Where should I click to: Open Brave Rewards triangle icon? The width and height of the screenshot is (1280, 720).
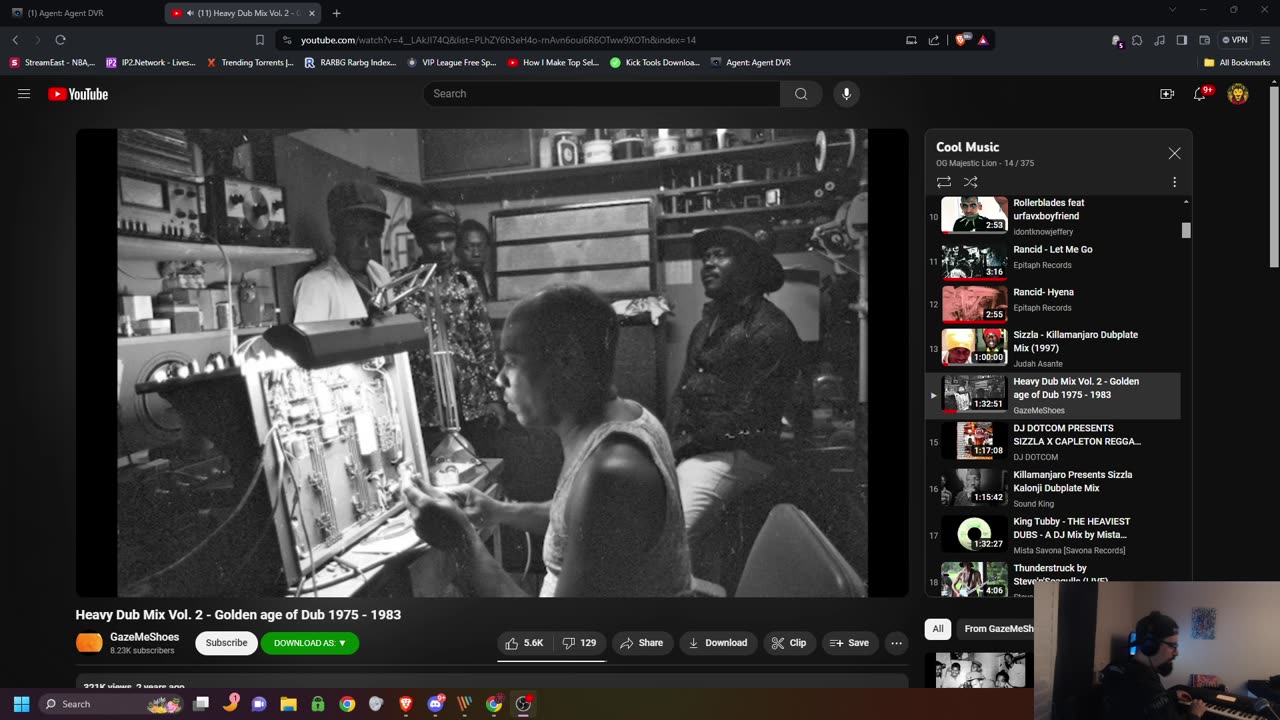(x=983, y=40)
